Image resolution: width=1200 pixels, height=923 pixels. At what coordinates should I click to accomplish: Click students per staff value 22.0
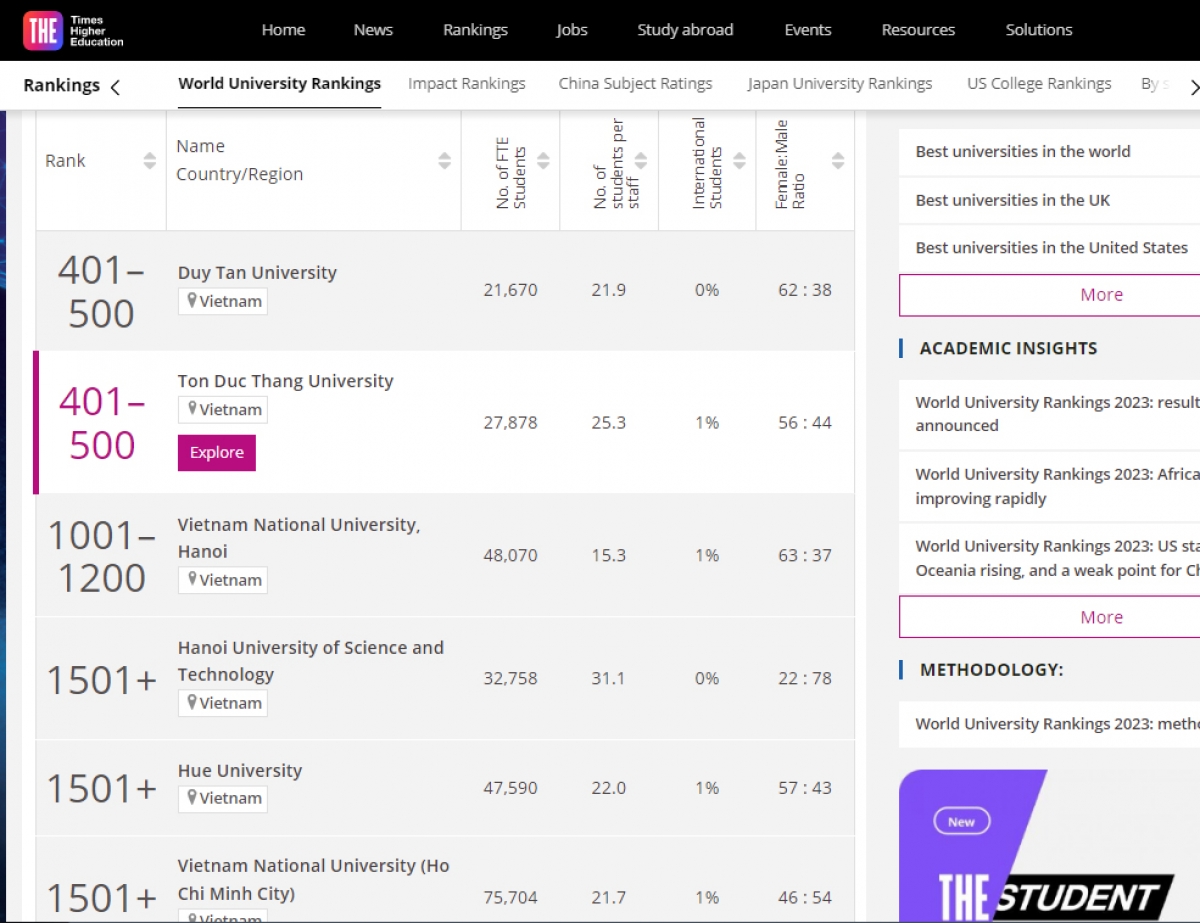[609, 788]
